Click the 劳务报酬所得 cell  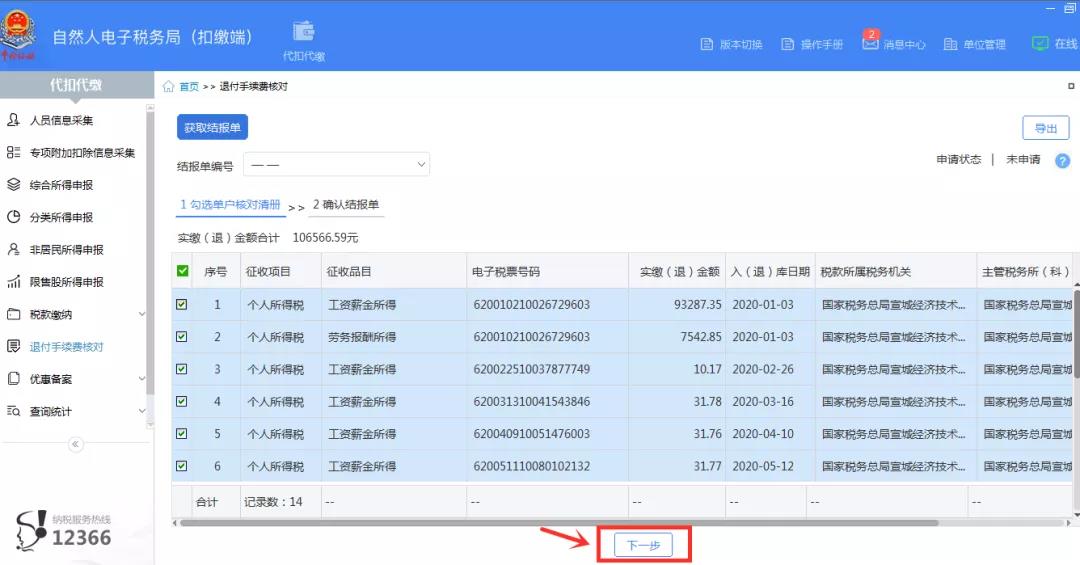click(x=393, y=336)
